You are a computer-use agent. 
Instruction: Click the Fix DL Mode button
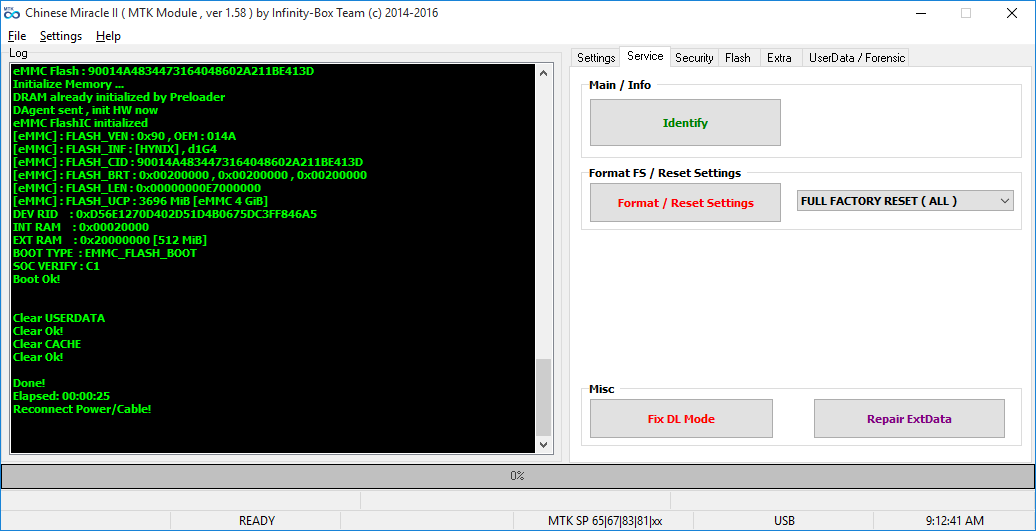[x=681, y=419]
